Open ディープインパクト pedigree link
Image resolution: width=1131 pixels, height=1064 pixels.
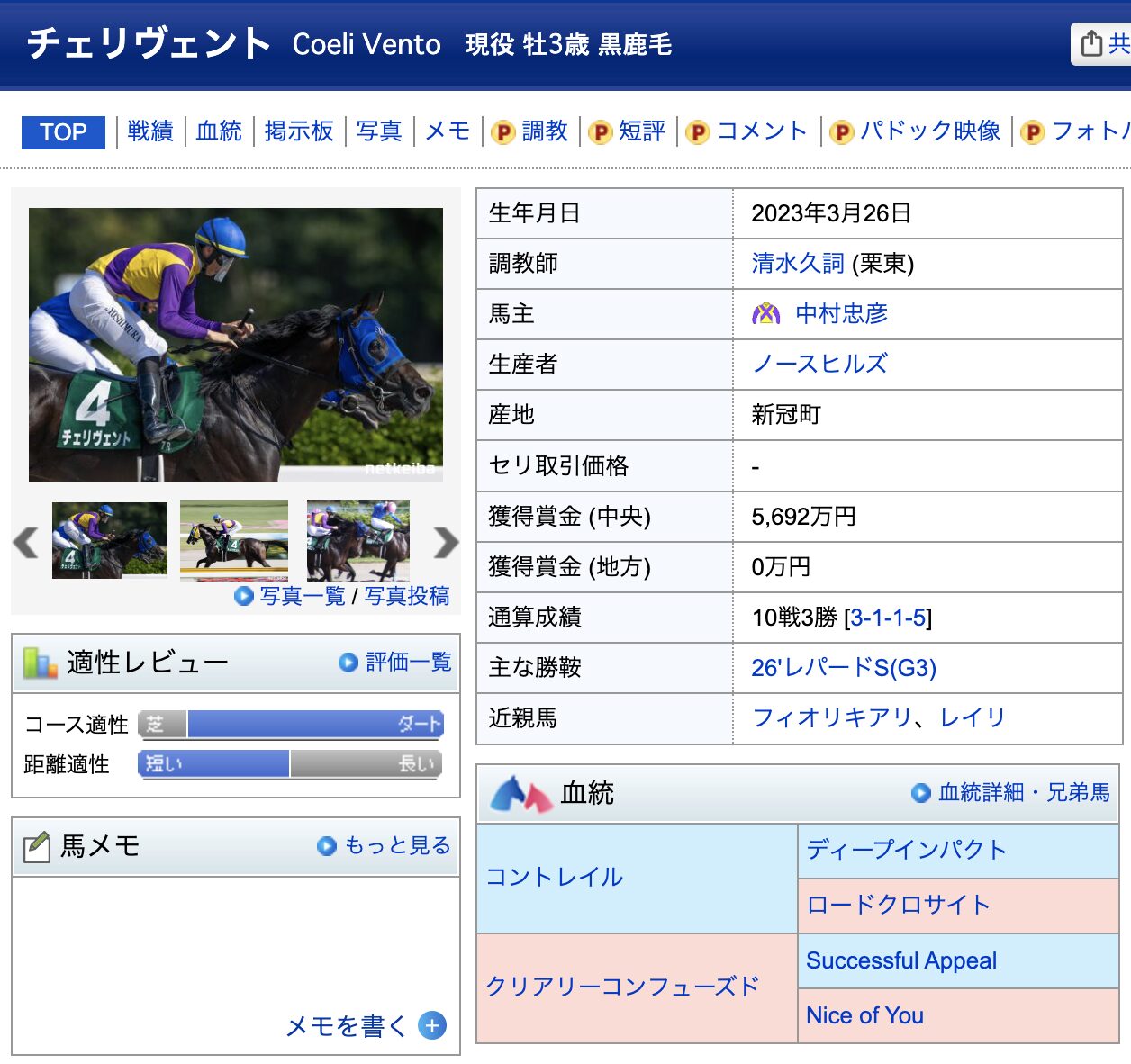[907, 849]
